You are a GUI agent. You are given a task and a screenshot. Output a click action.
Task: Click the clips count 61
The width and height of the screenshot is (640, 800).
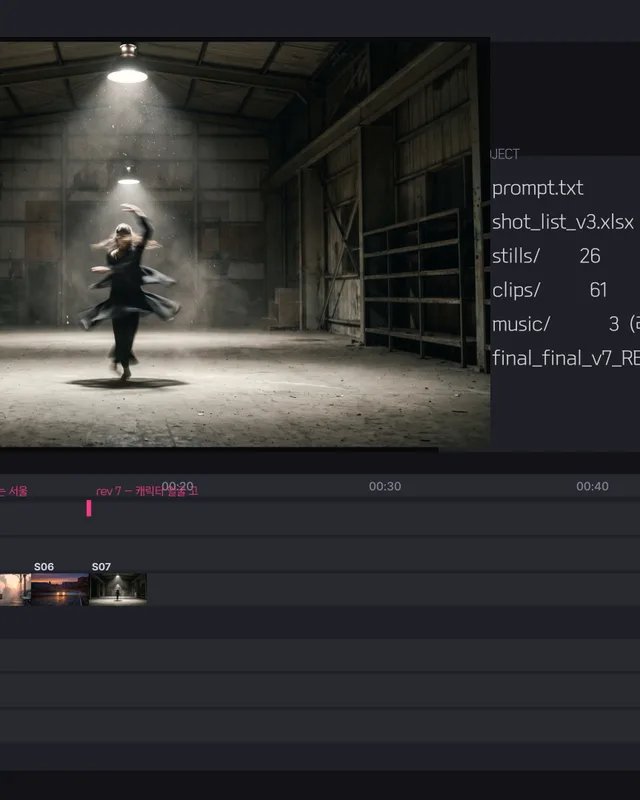598,290
